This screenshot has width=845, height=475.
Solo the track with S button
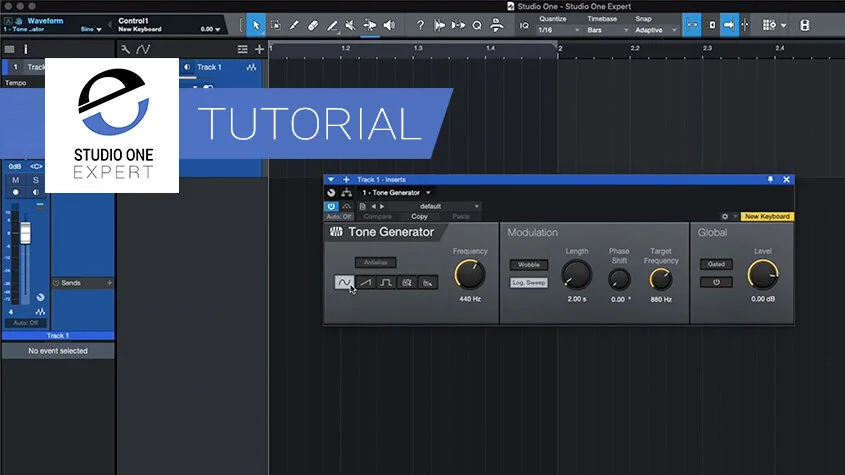point(36,180)
